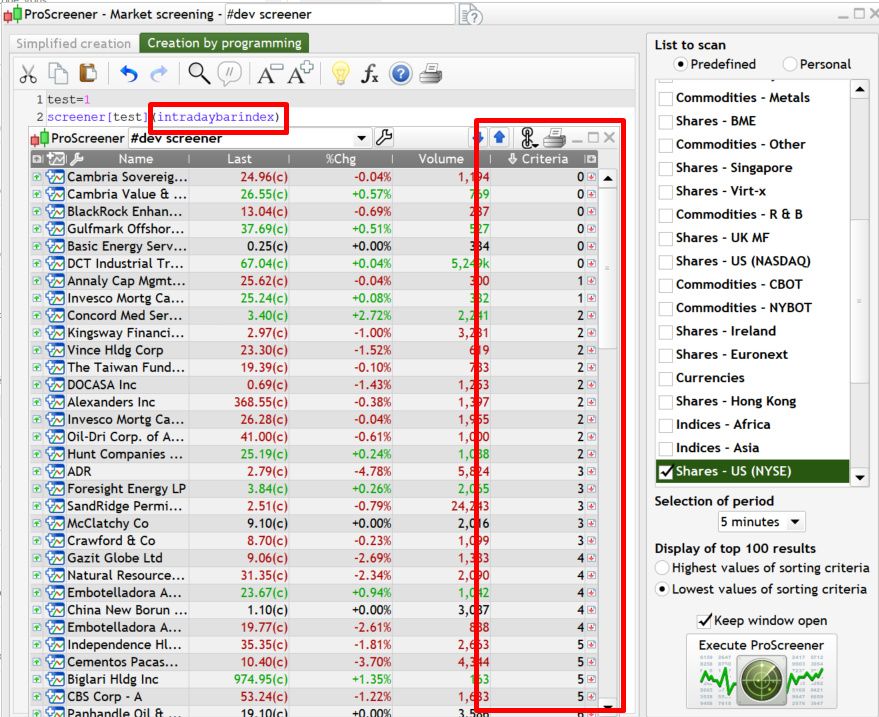This screenshot has width=879, height=717.
Task: Click the Execute ProScreener button
Action: click(x=761, y=672)
